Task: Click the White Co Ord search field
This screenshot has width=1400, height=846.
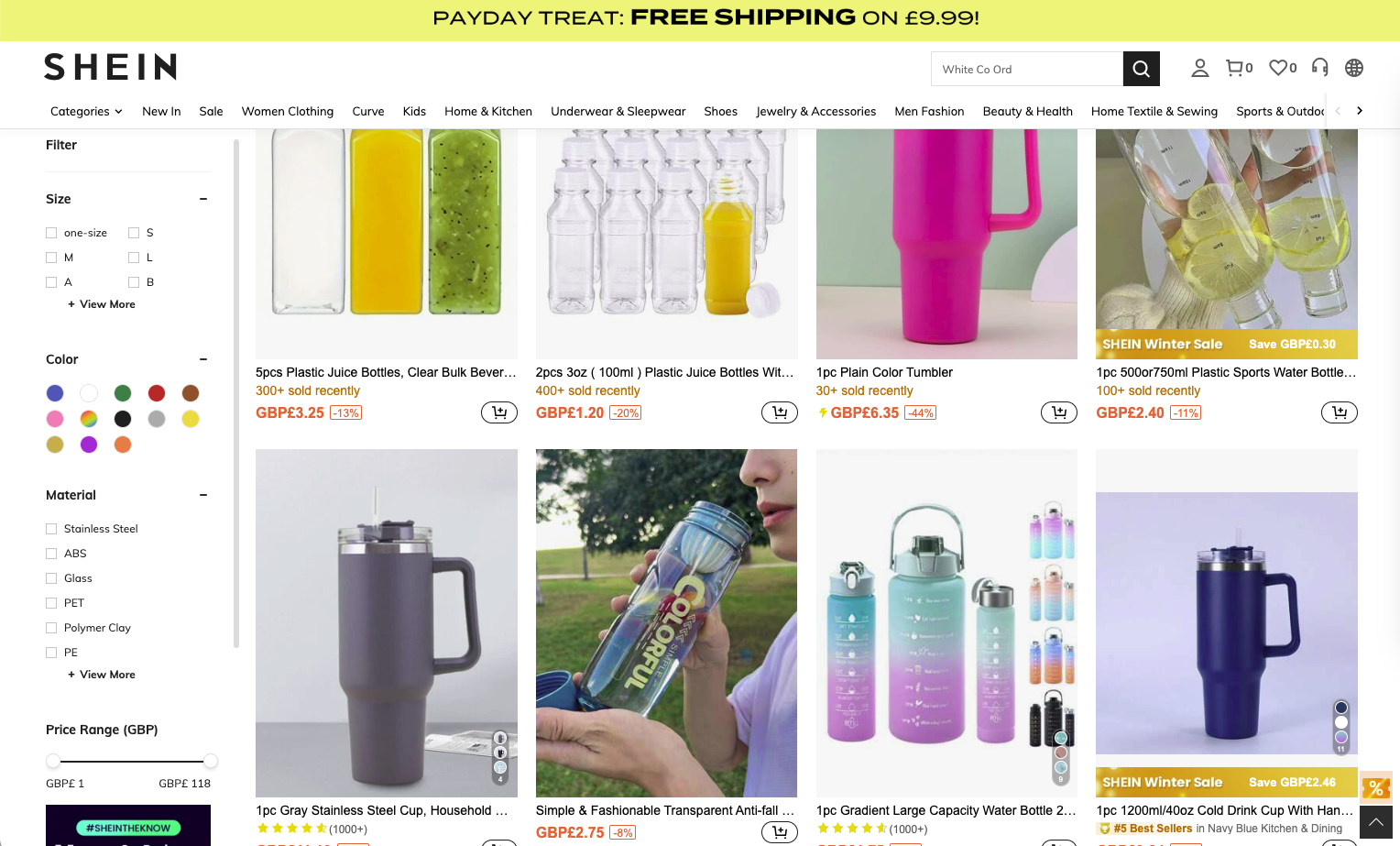Action: coord(1027,69)
